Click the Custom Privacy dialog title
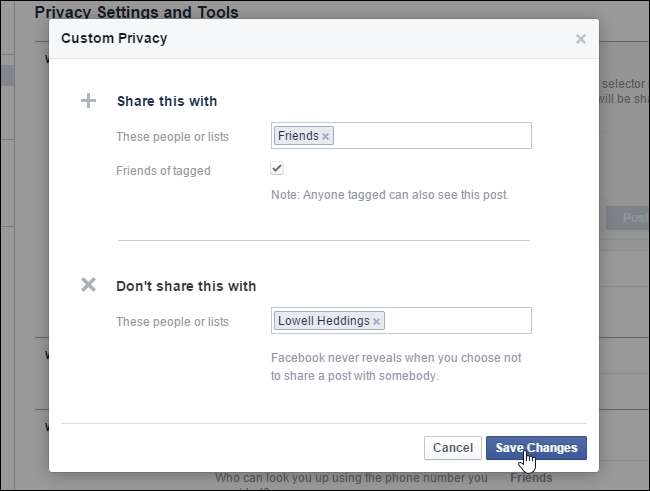Screen dimensions: 650x491 [x=114, y=39]
